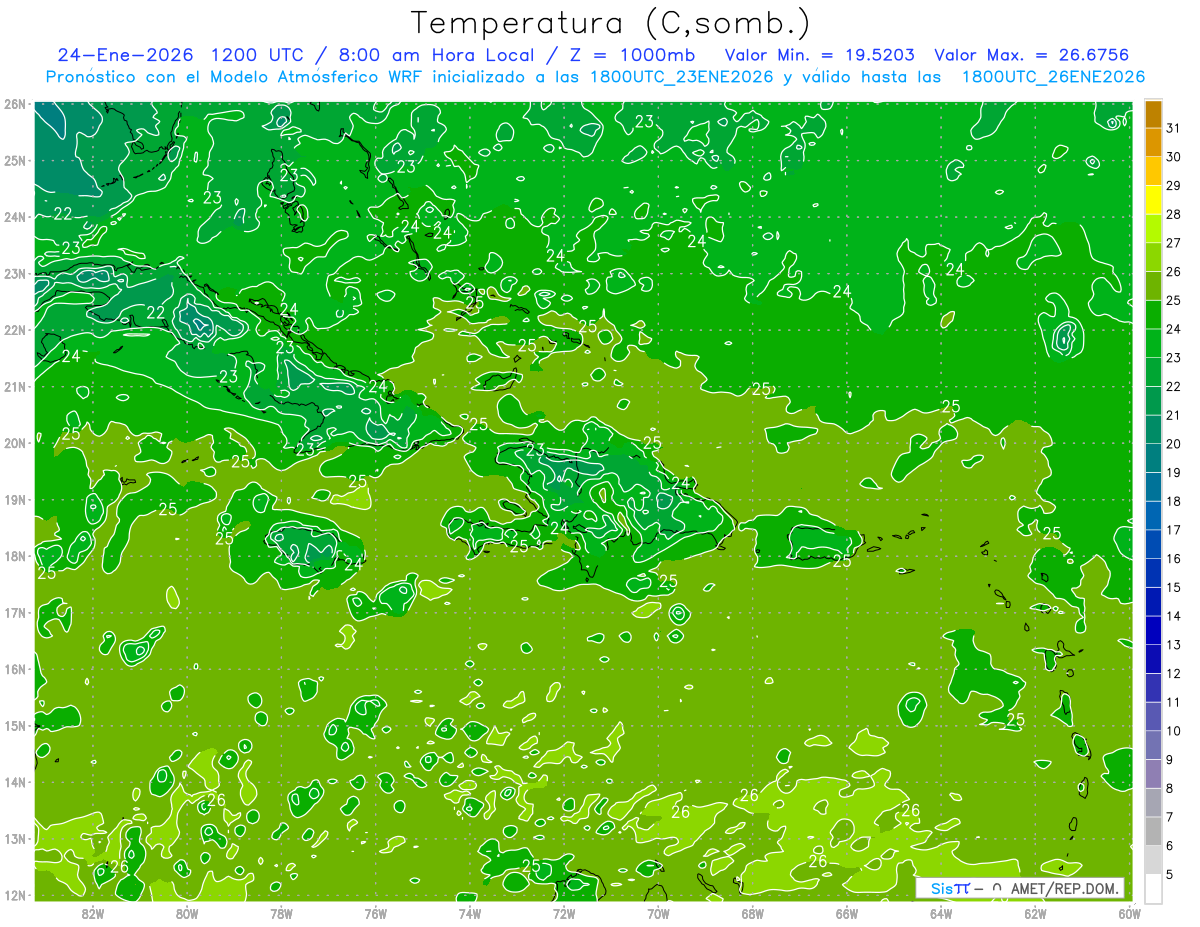
Task: Click the '66W' longitude axis label
Action: (x=847, y=912)
